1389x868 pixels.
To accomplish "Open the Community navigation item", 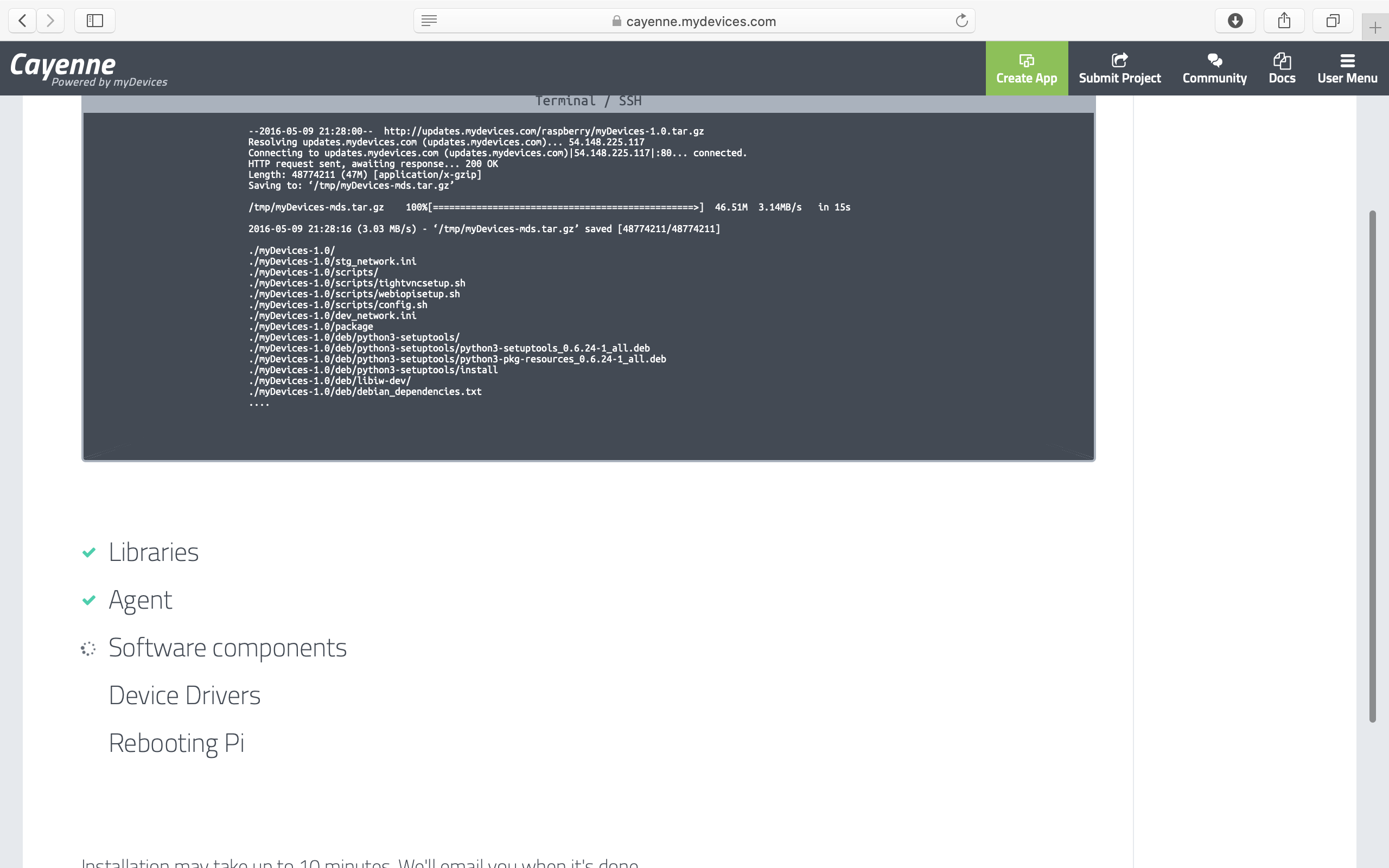I will (x=1214, y=68).
